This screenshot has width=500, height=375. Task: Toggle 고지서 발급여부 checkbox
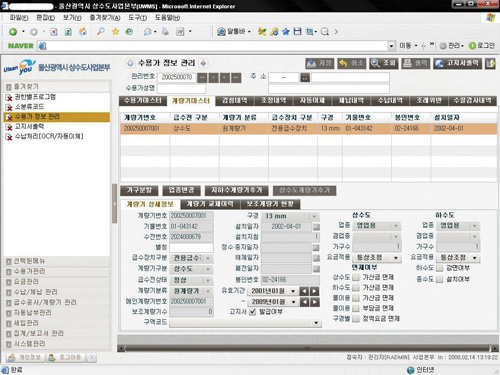point(253,312)
